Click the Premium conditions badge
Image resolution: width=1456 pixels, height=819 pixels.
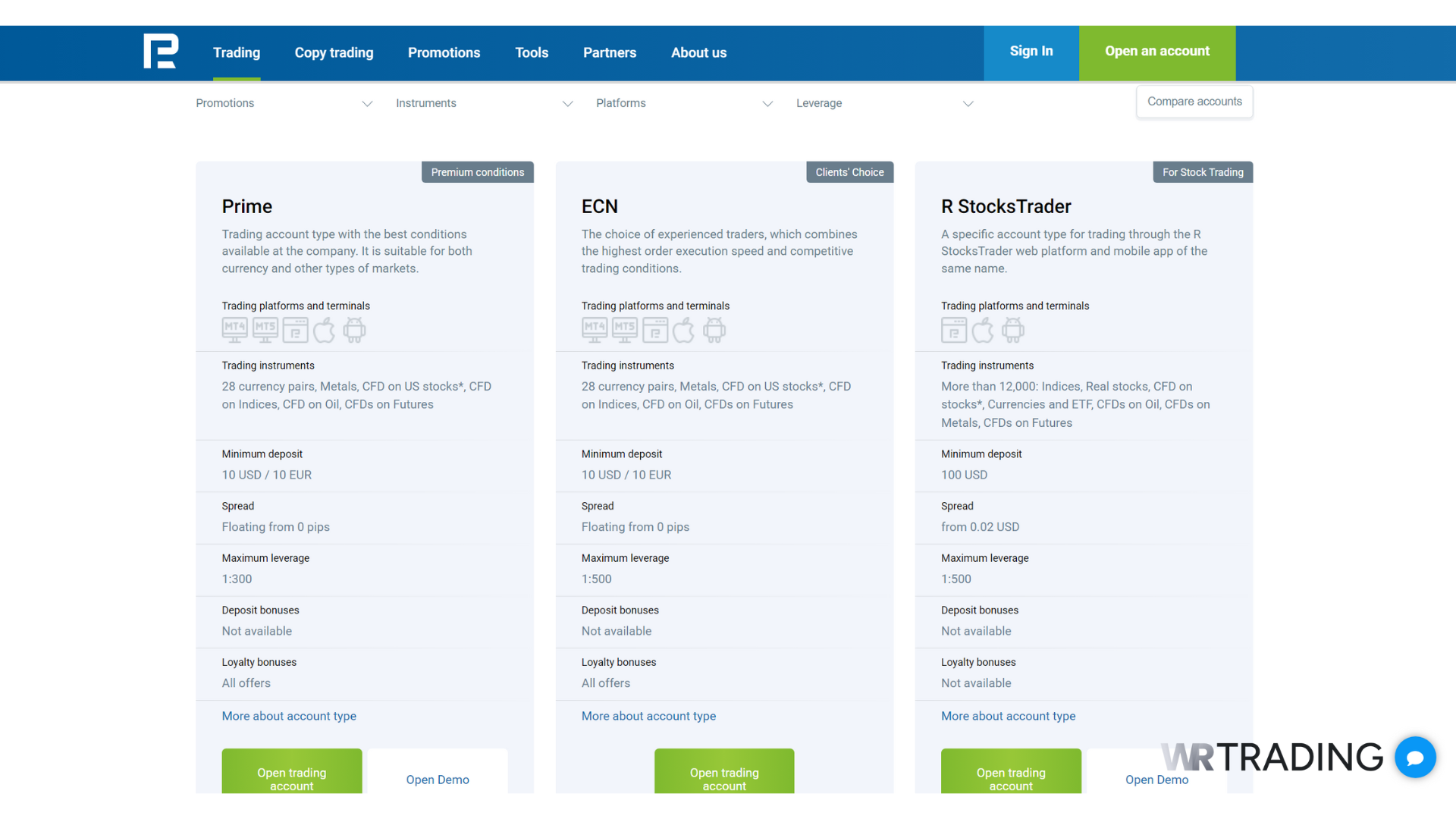pos(478,172)
